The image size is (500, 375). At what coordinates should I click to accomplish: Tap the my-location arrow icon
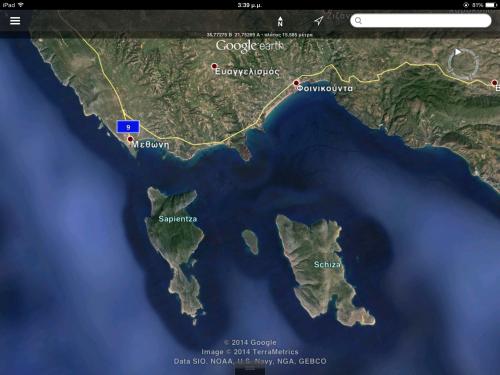[x=319, y=21]
